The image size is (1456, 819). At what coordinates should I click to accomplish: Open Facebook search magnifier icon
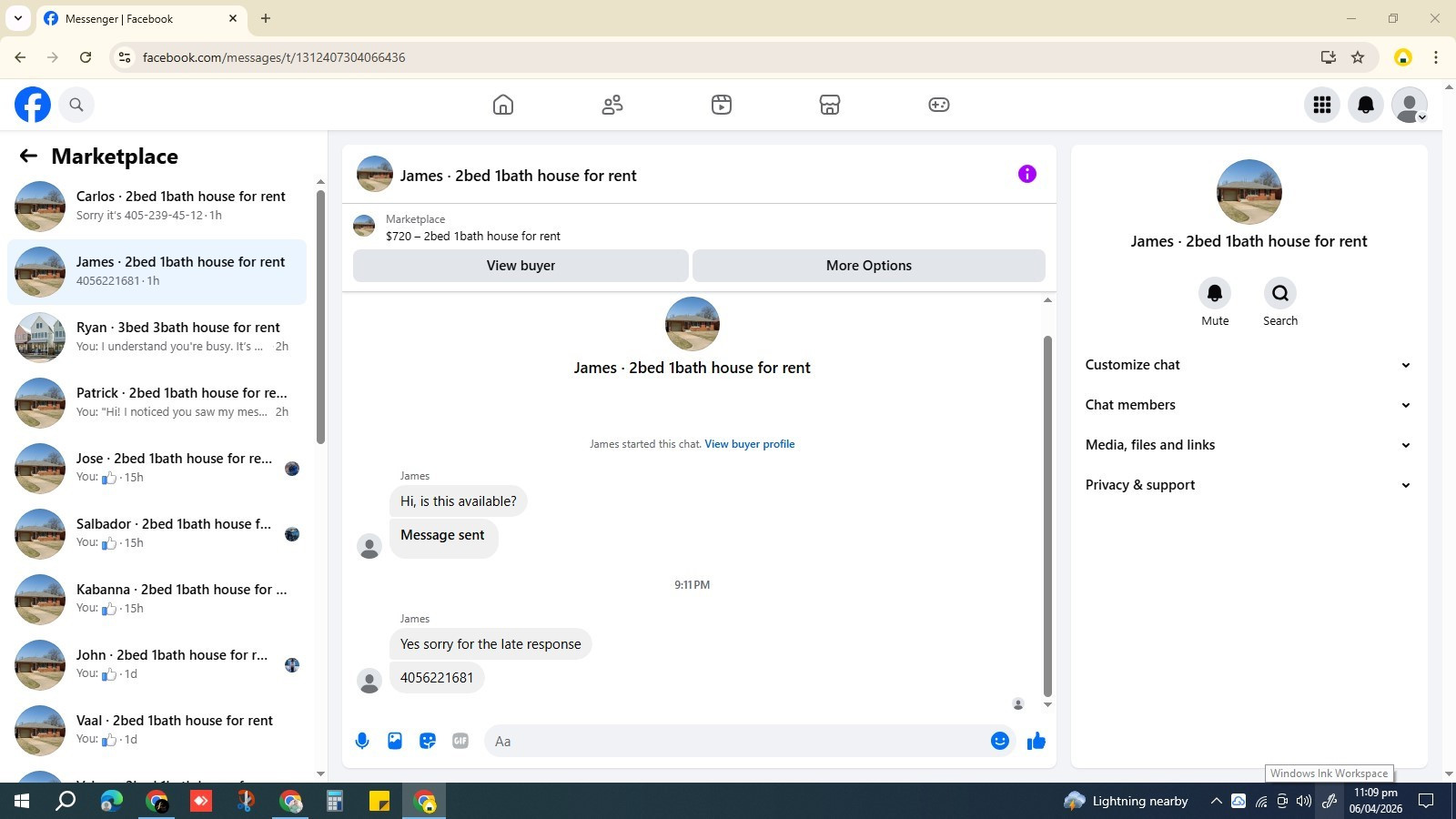[x=76, y=105]
